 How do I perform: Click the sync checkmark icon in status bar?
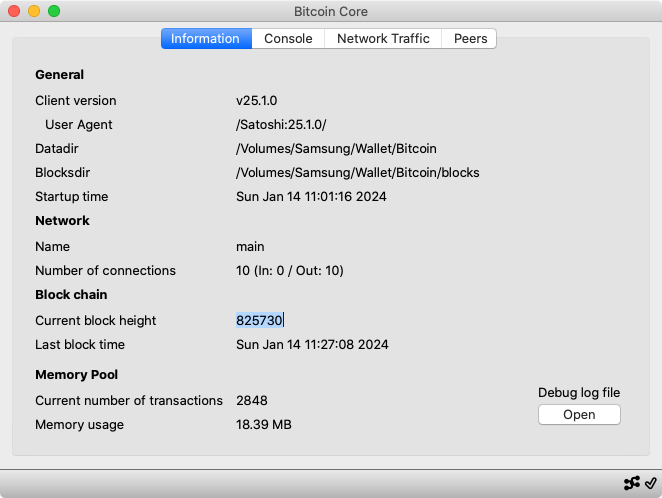coord(651,483)
